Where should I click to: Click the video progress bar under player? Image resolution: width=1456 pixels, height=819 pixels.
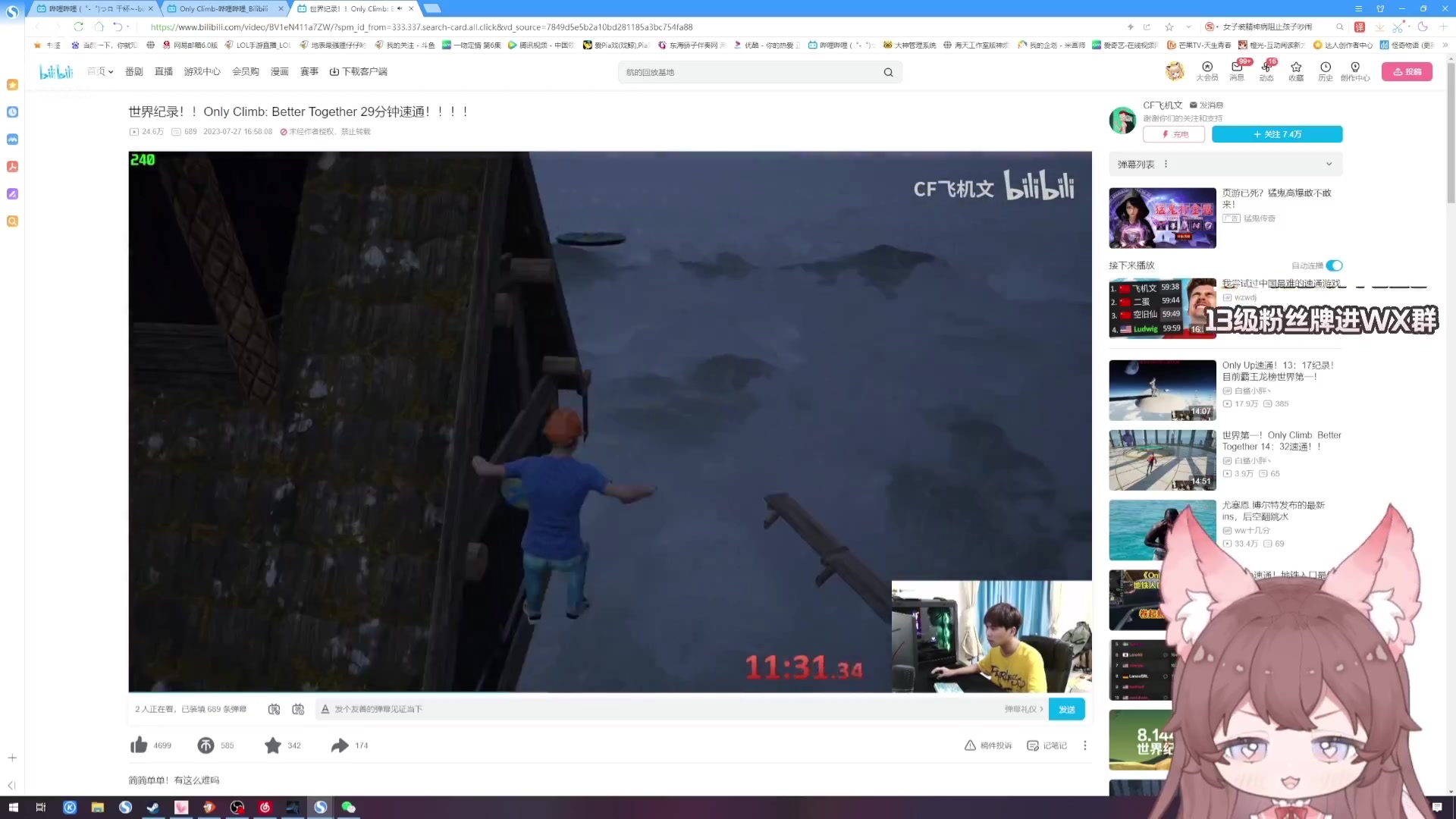610,692
